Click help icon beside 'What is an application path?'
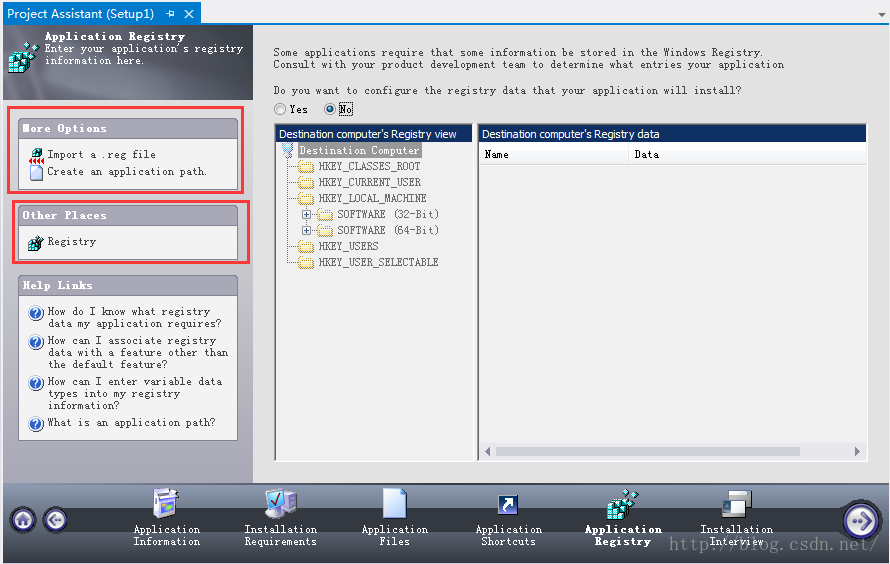This screenshot has height=564, width=890. pyautogui.click(x=36, y=424)
